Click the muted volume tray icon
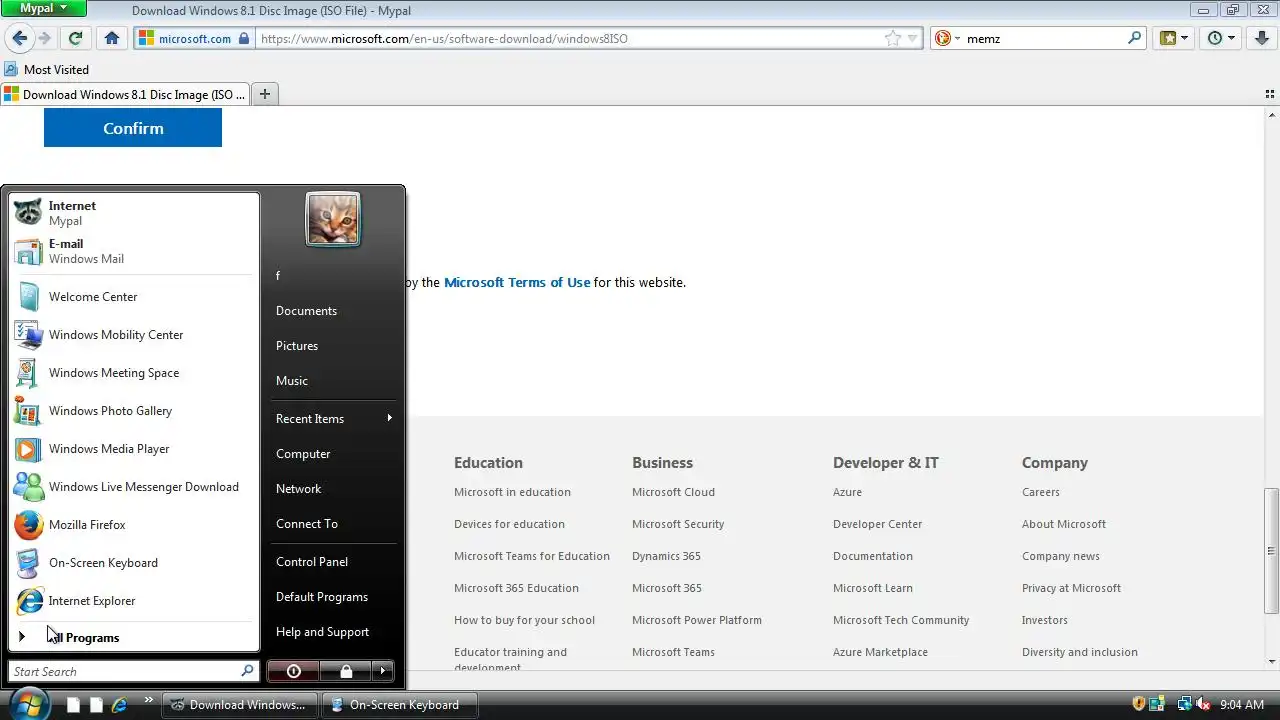This screenshot has height=720, width=1280. point(1204,705)
